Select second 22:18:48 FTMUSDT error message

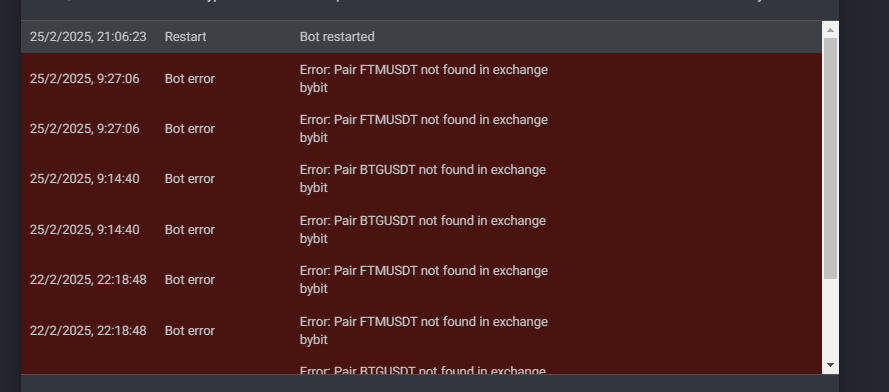click(424, 330)
